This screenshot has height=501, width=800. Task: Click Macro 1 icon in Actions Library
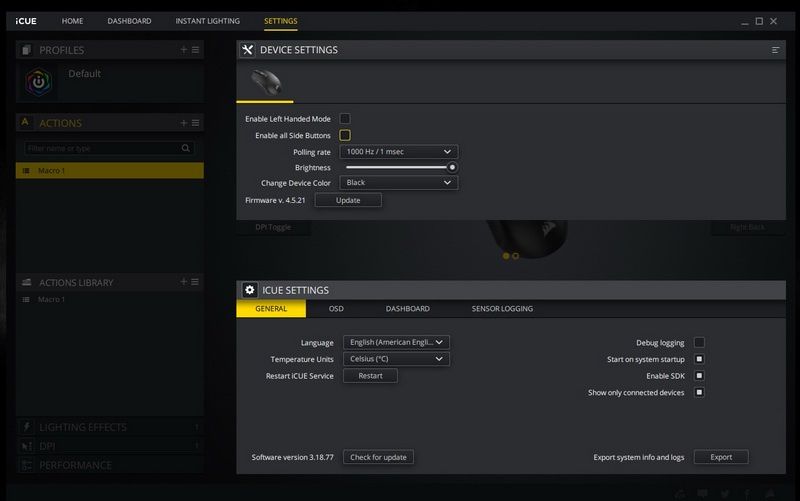point(26,299)
